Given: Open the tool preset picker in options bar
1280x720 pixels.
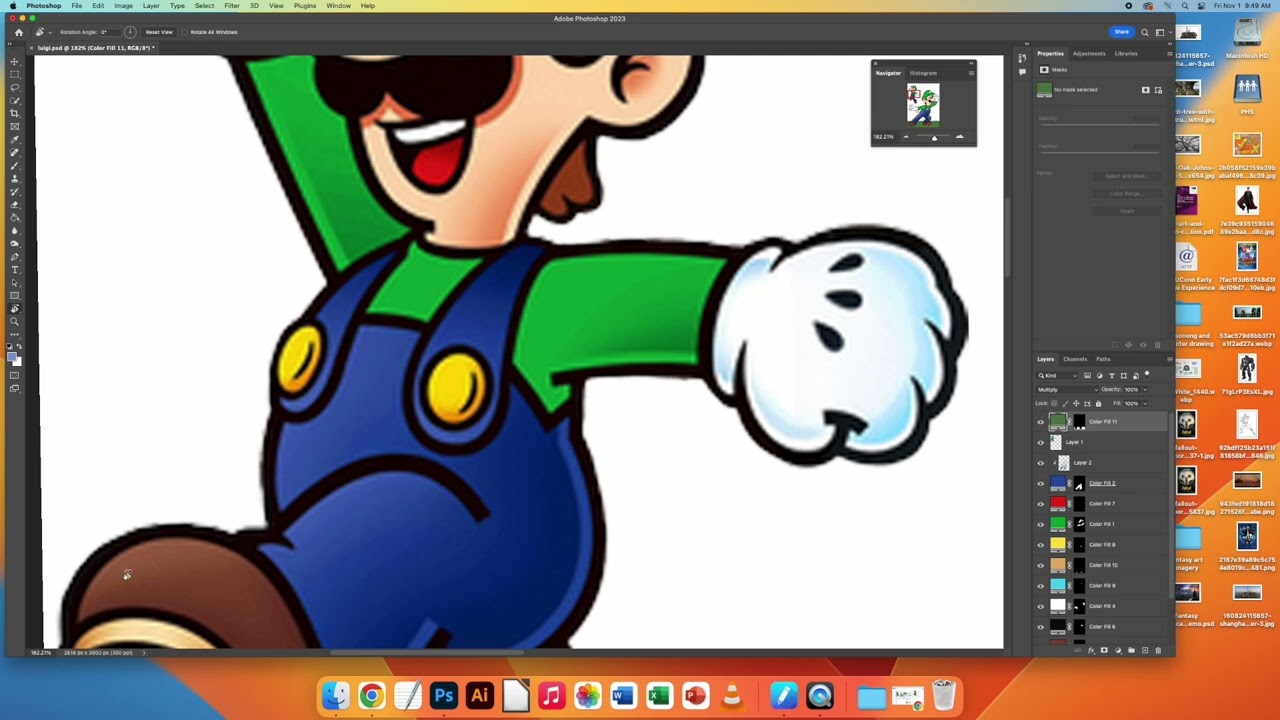Looking at the screenshot, I should pyautogui.click(x=42, y=32).
